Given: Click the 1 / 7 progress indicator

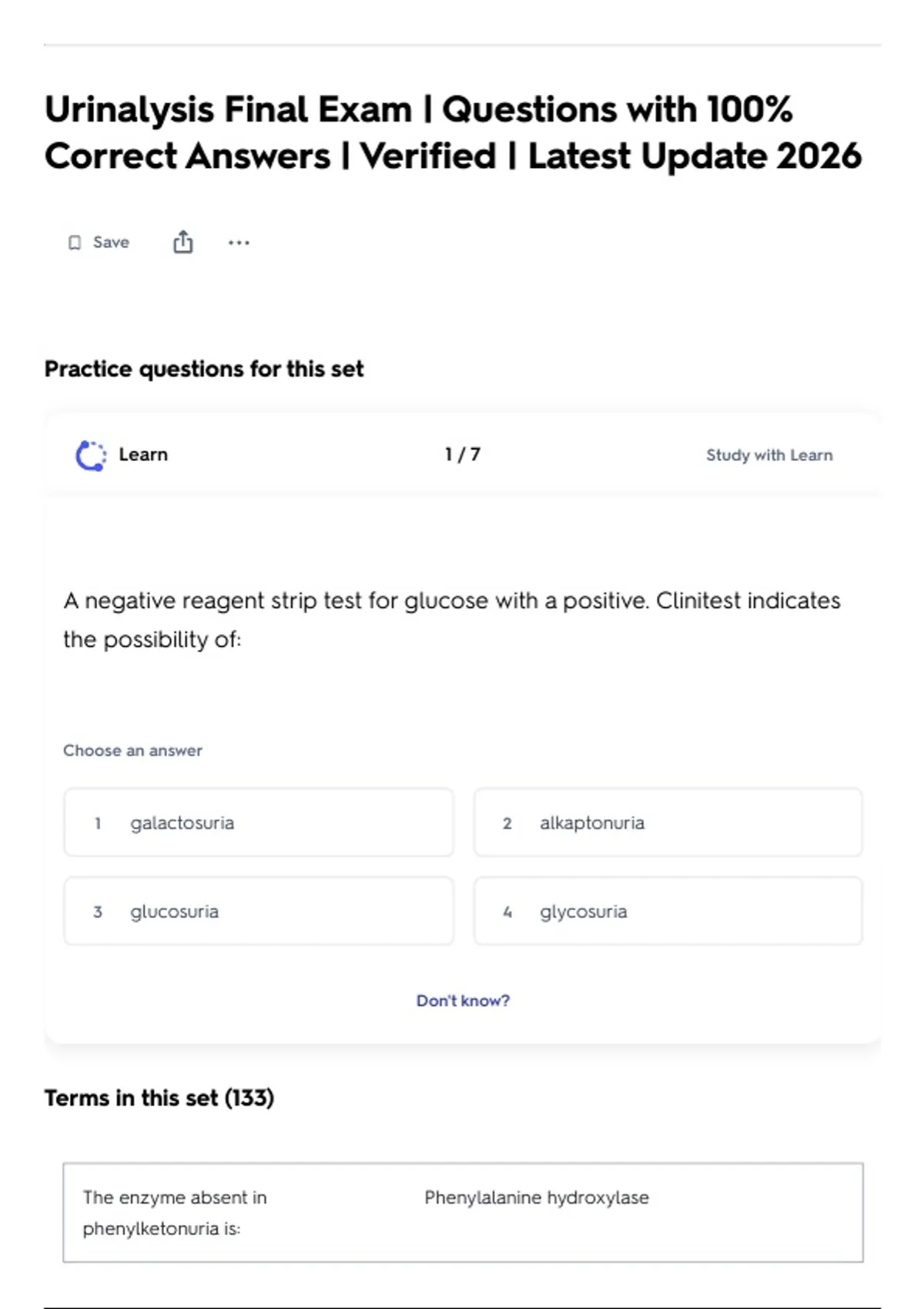Looking at the screenshot, I should pos(463,454).
